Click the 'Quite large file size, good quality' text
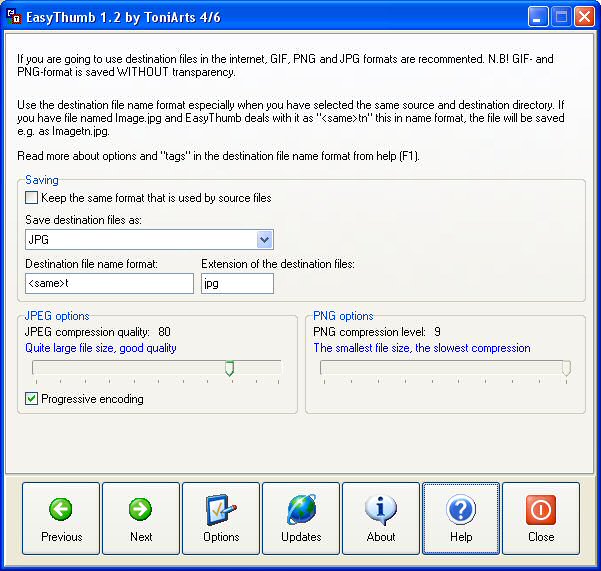 (x=101, y=348)
